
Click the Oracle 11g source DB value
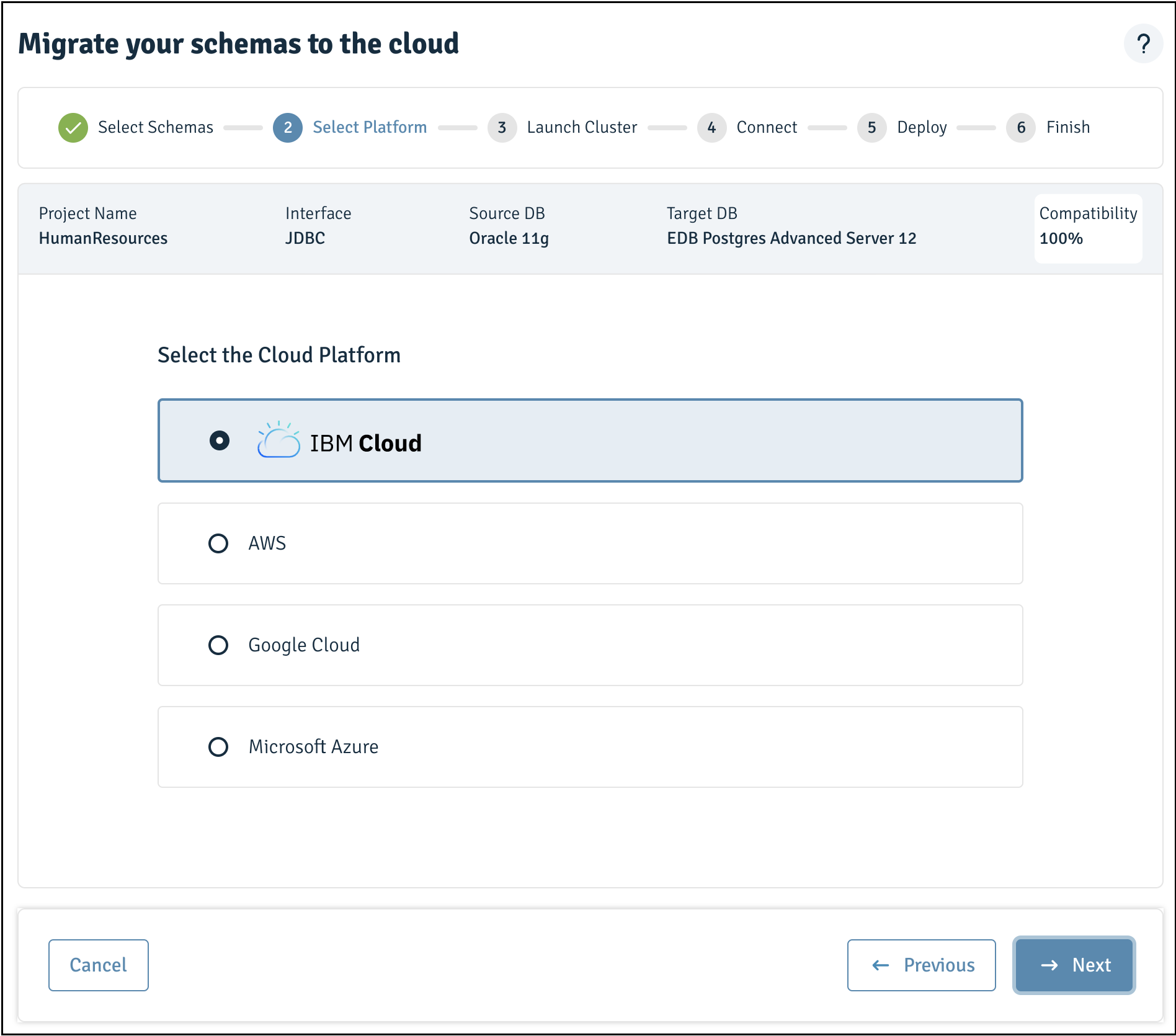tap(509, 239)
